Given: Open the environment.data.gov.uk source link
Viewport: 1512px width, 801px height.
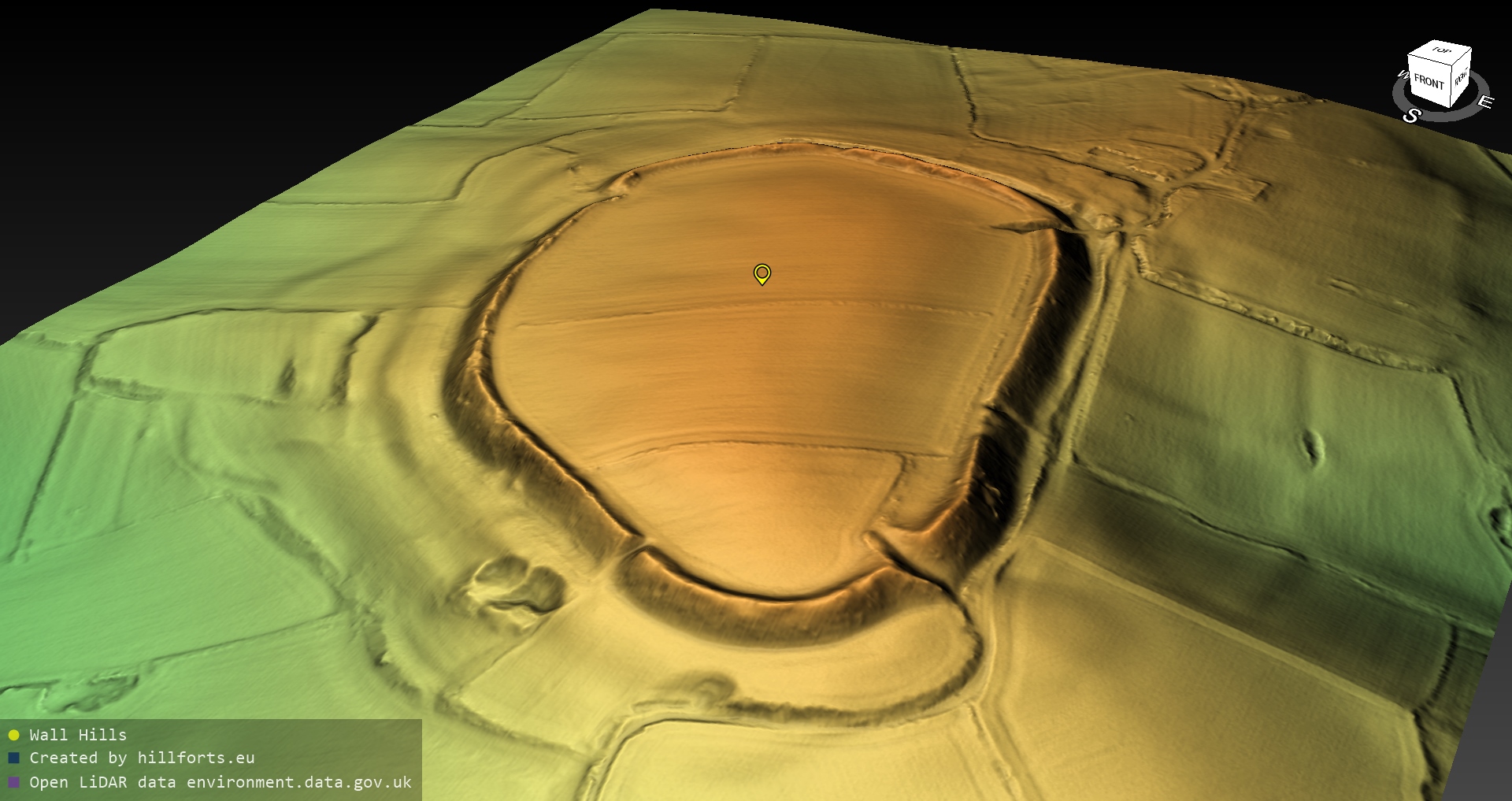Looking at the screenshot, I should click(299, 782).
